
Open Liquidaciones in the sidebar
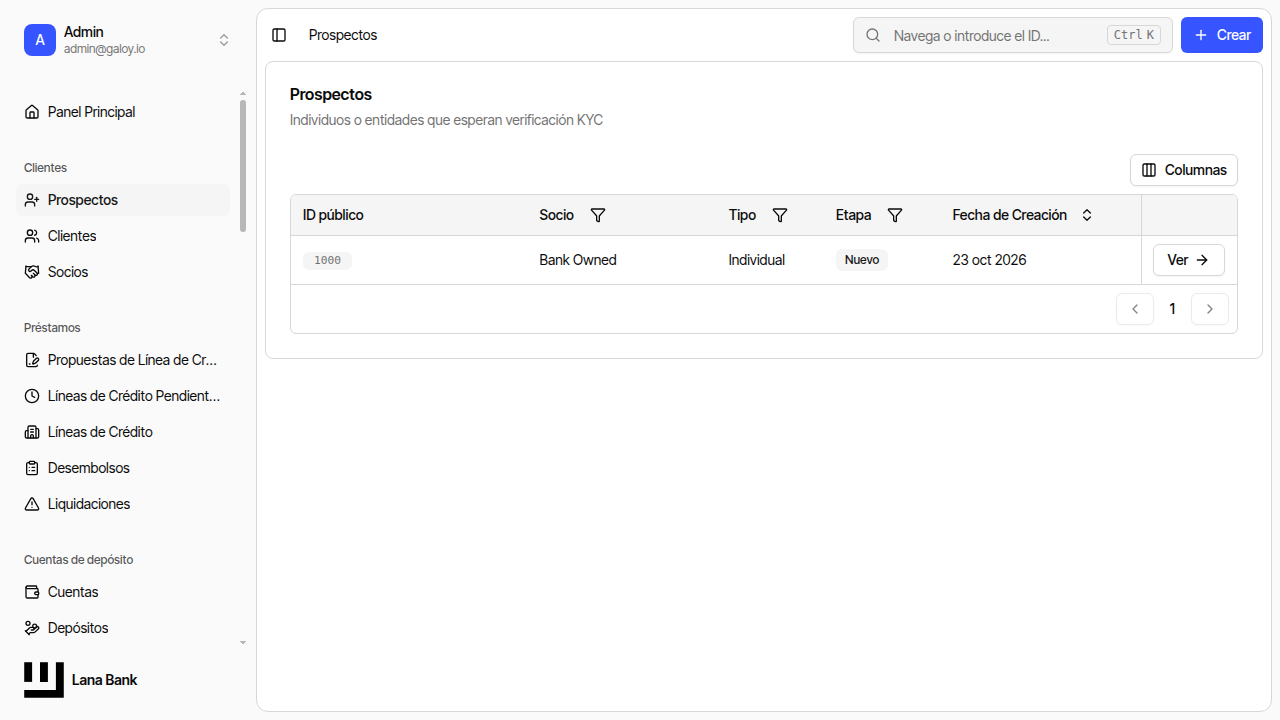coord(124,504)
